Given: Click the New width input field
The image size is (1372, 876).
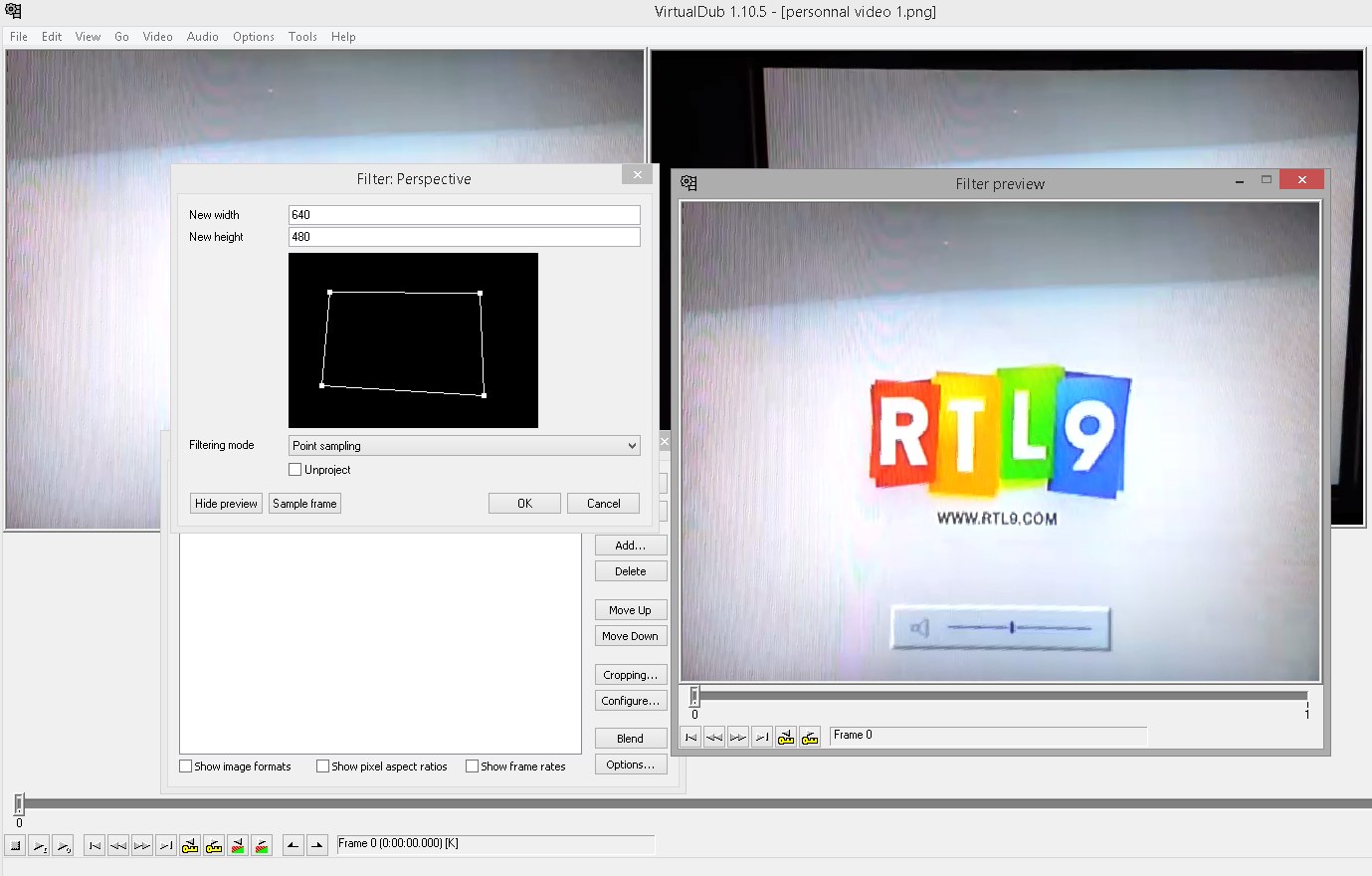Looking at the screenshot, I should tap(465, 215).
